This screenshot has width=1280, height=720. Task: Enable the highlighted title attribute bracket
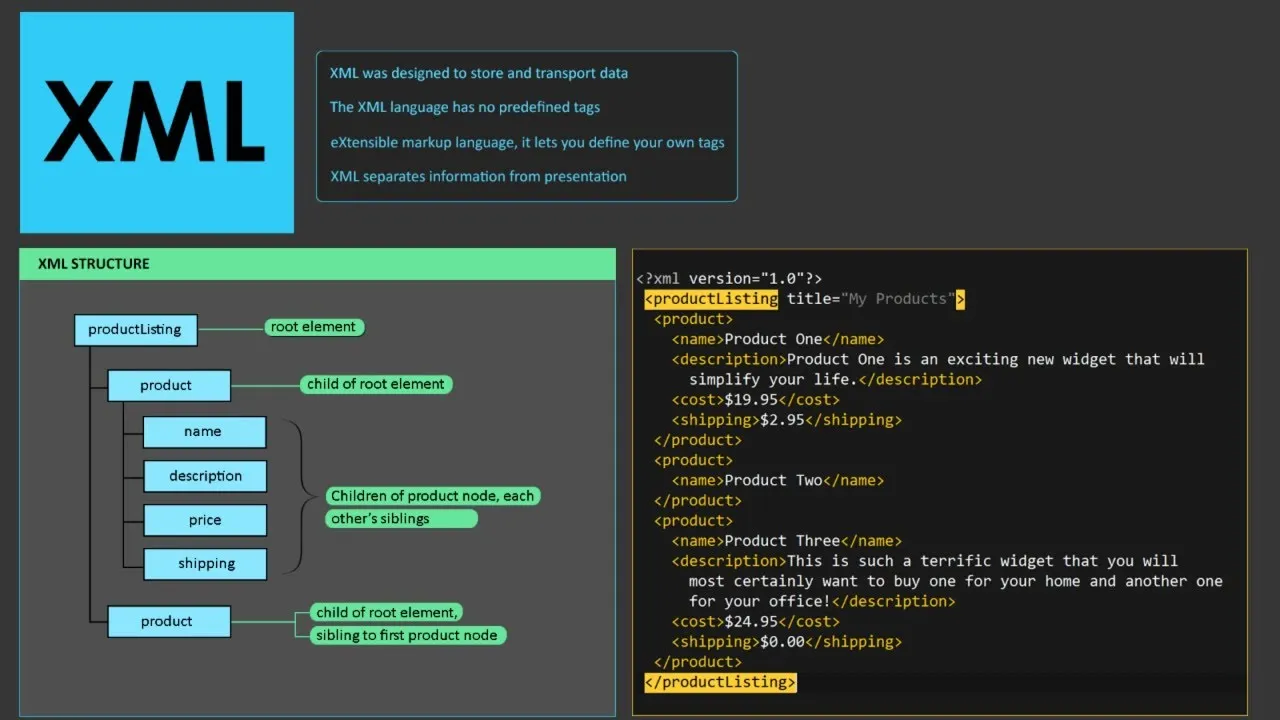click(x=959, y=298)
